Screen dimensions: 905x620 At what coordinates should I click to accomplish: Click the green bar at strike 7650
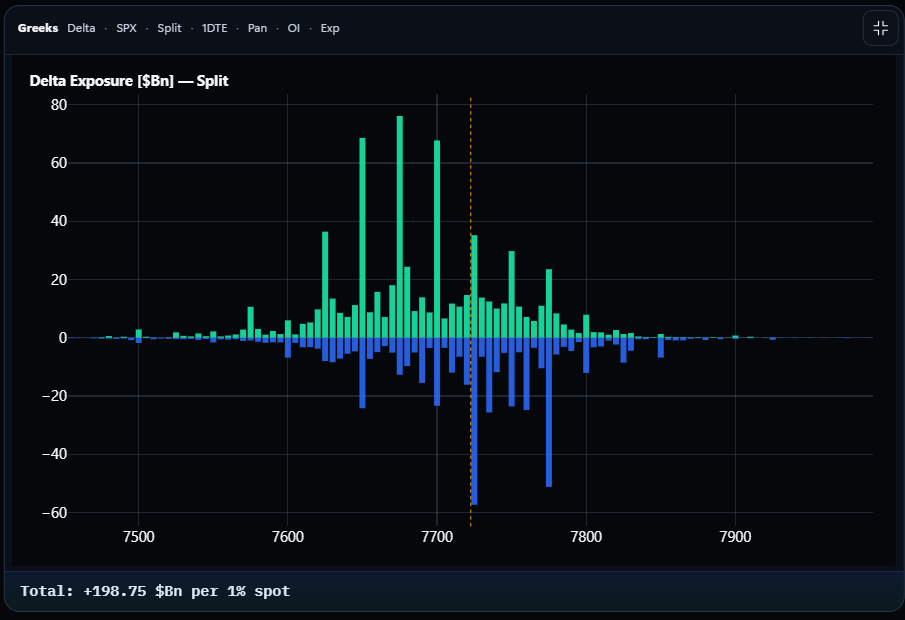(x=362, y=238)
